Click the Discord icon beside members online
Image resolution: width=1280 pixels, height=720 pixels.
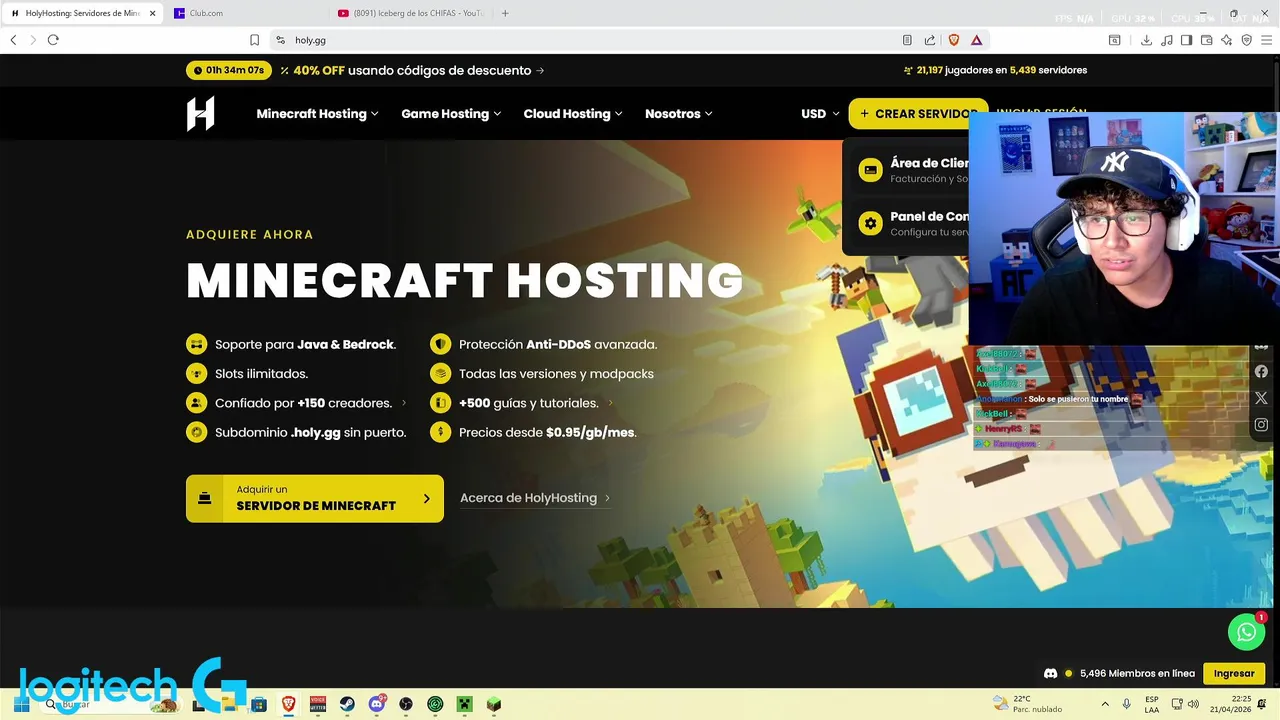click(1050, 673)
